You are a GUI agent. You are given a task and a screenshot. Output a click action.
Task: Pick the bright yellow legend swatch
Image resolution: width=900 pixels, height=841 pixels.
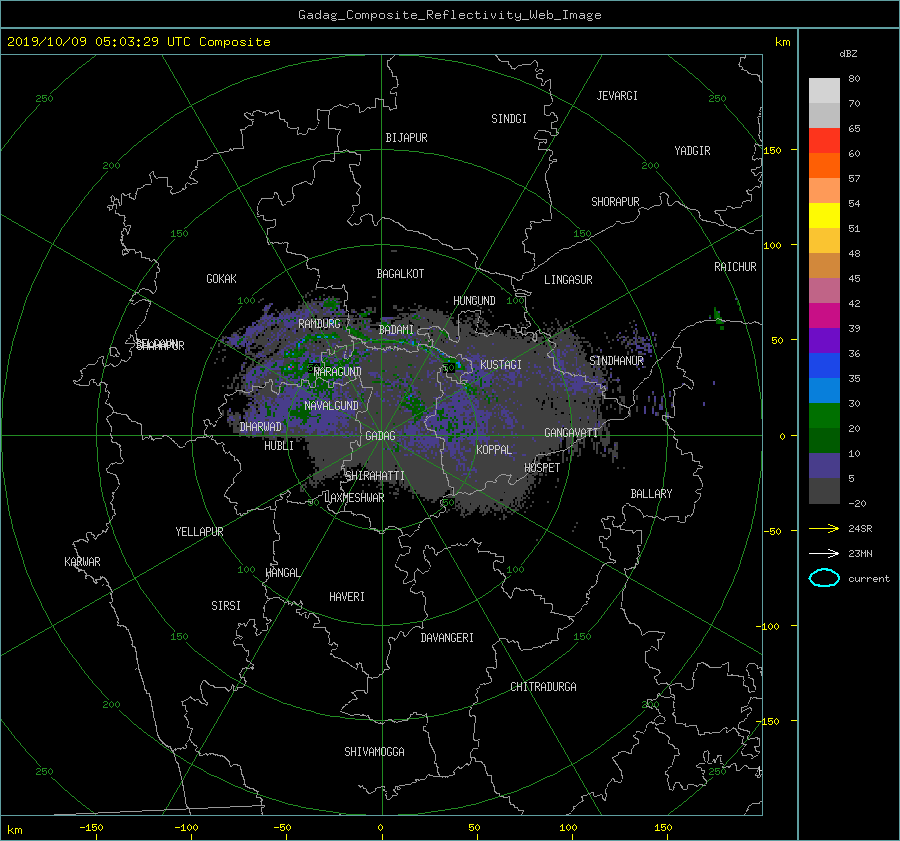824,216
